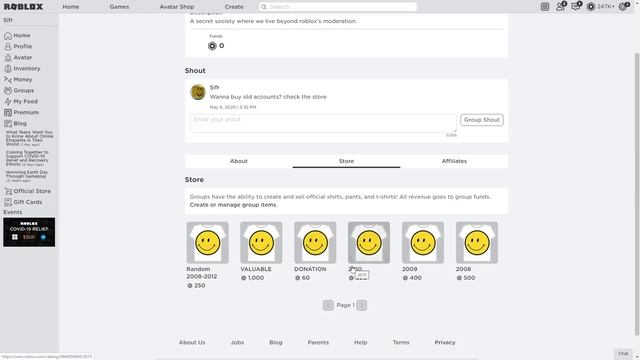Open Jobs footer link
640x360 pixels.
pyautogui.click(x=237, y=342)
